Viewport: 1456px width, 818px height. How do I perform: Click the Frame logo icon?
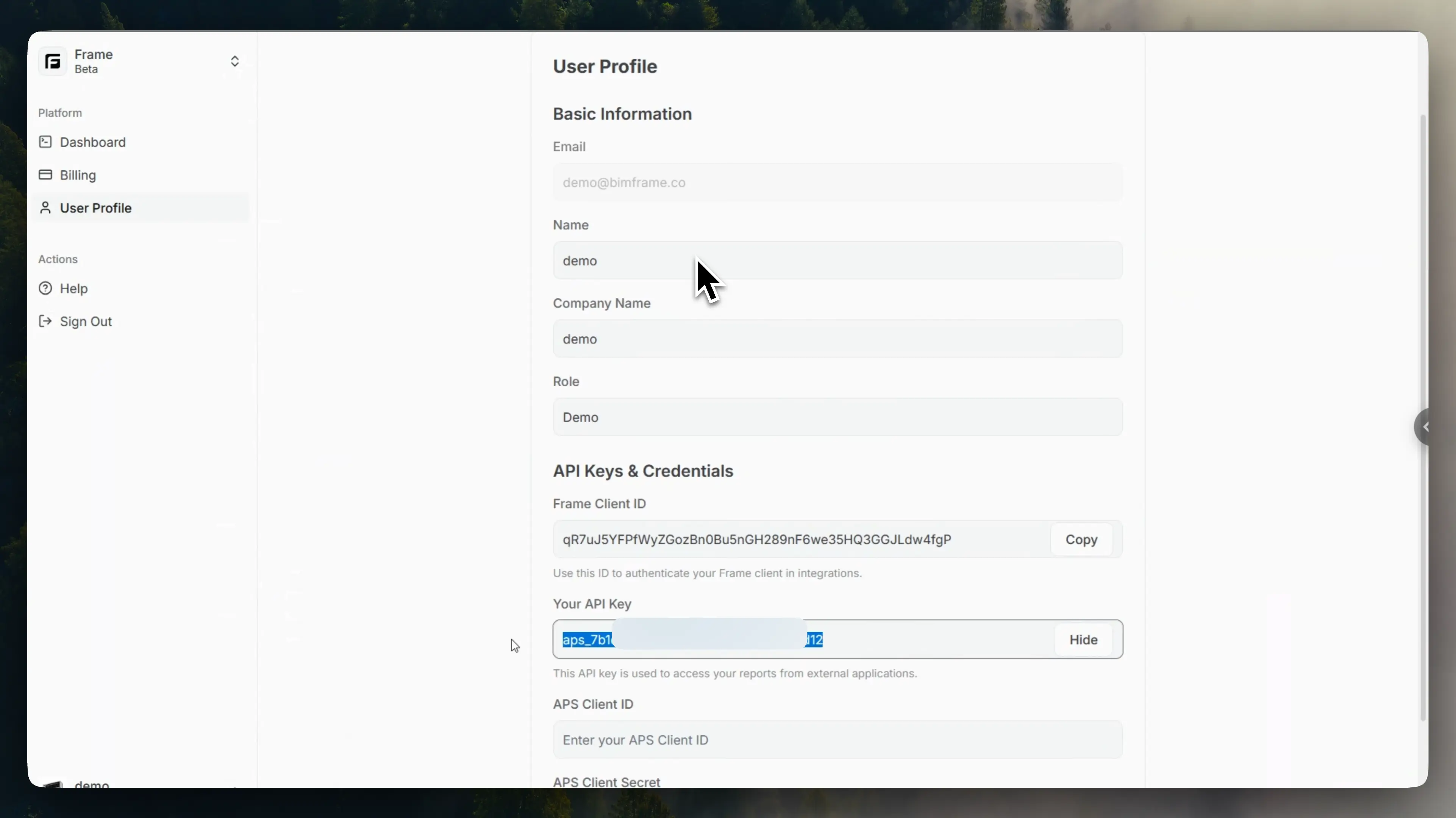tap(52, 61)
